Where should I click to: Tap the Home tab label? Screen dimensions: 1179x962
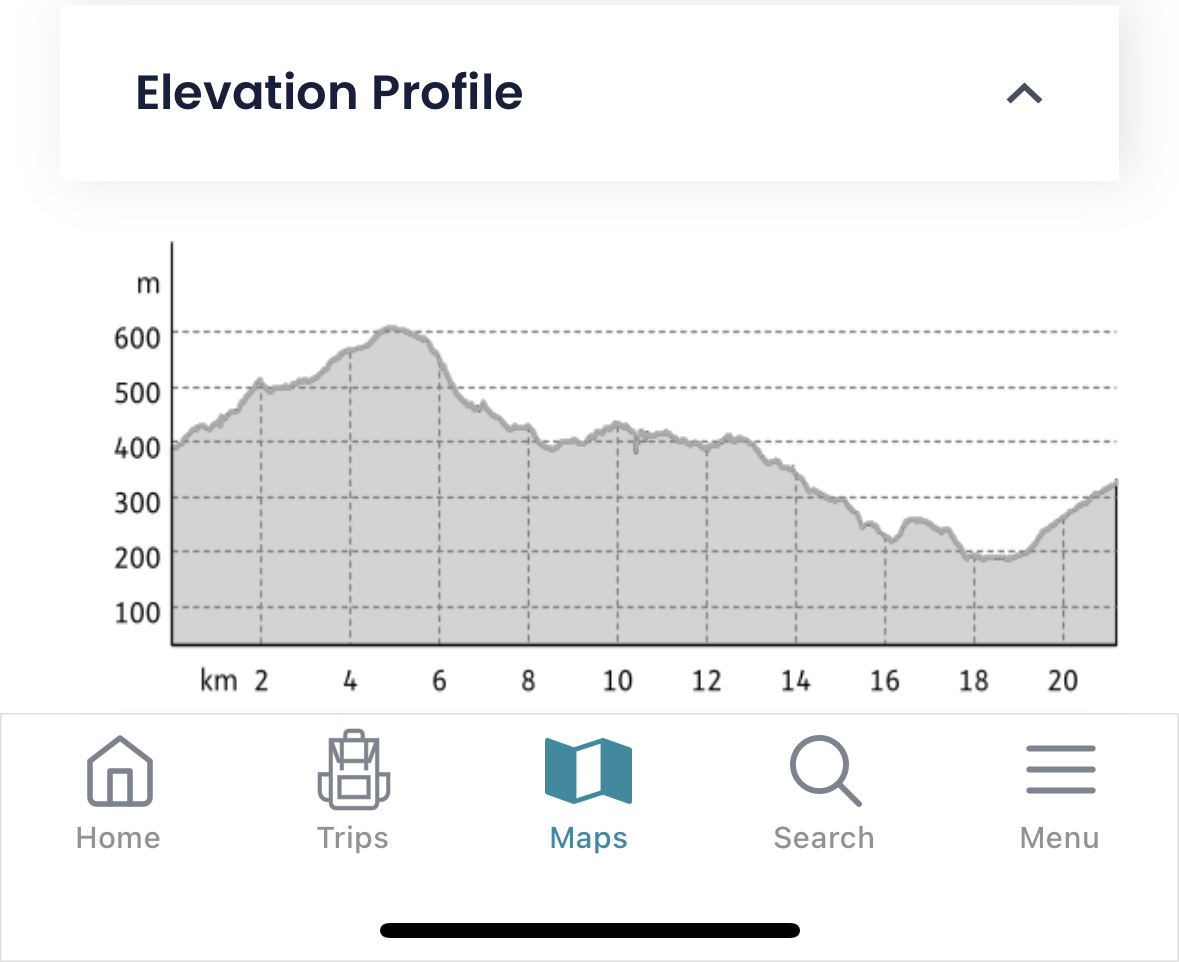118,838
